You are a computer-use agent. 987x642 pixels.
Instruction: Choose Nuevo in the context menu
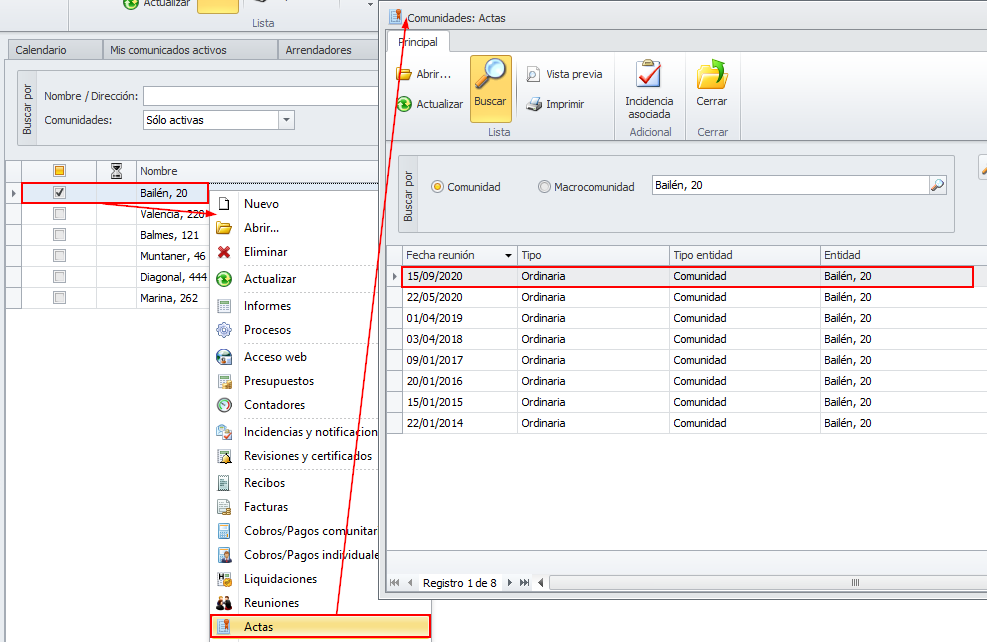coord(261,204)
